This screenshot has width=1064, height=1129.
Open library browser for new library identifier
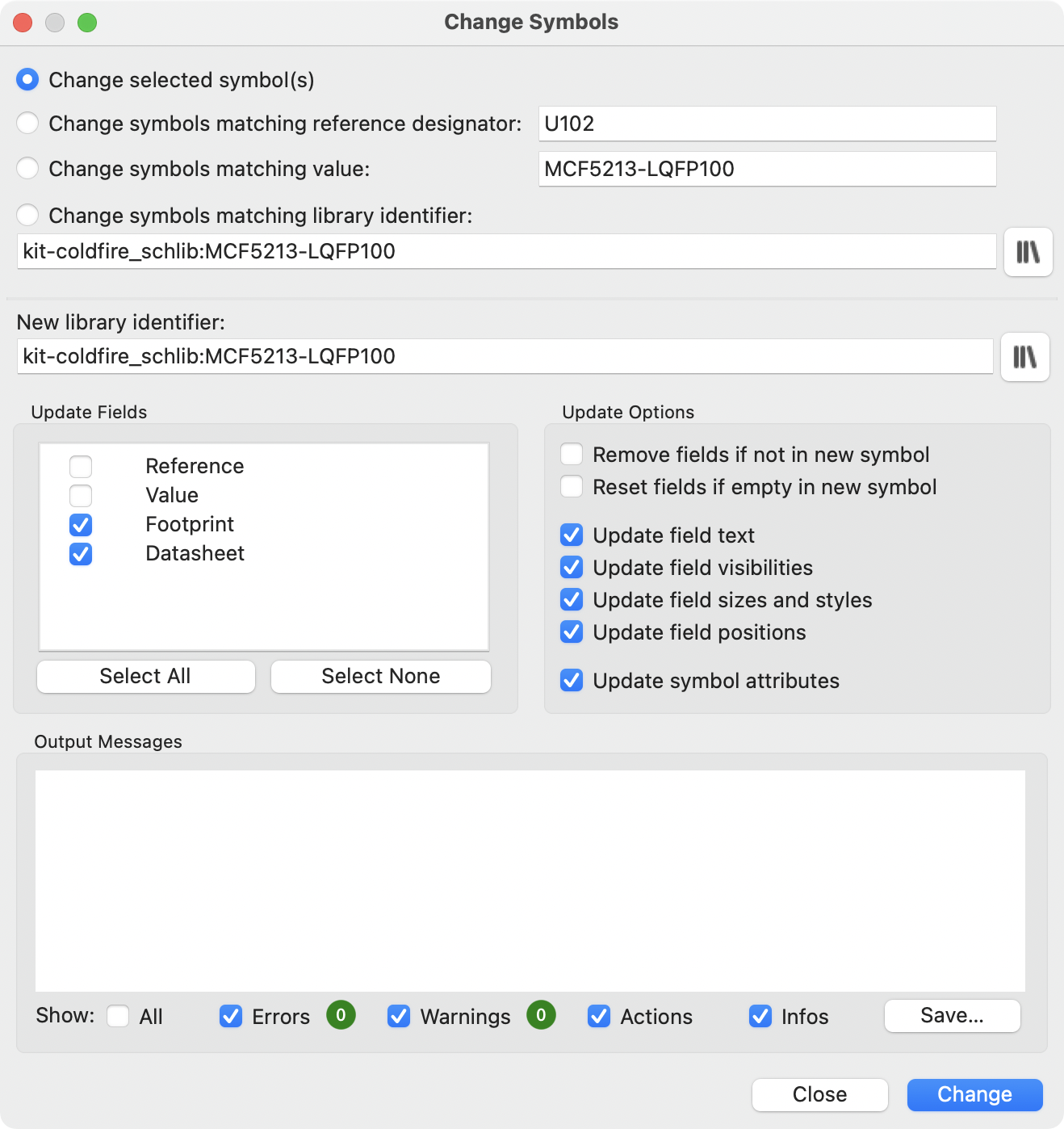coord(1024,357)
